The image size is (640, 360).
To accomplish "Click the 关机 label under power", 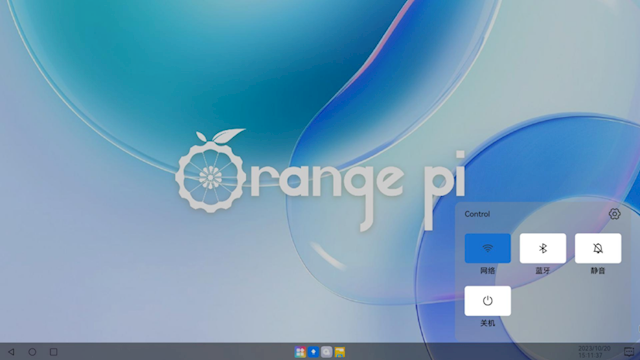I will tap(487, 323).
